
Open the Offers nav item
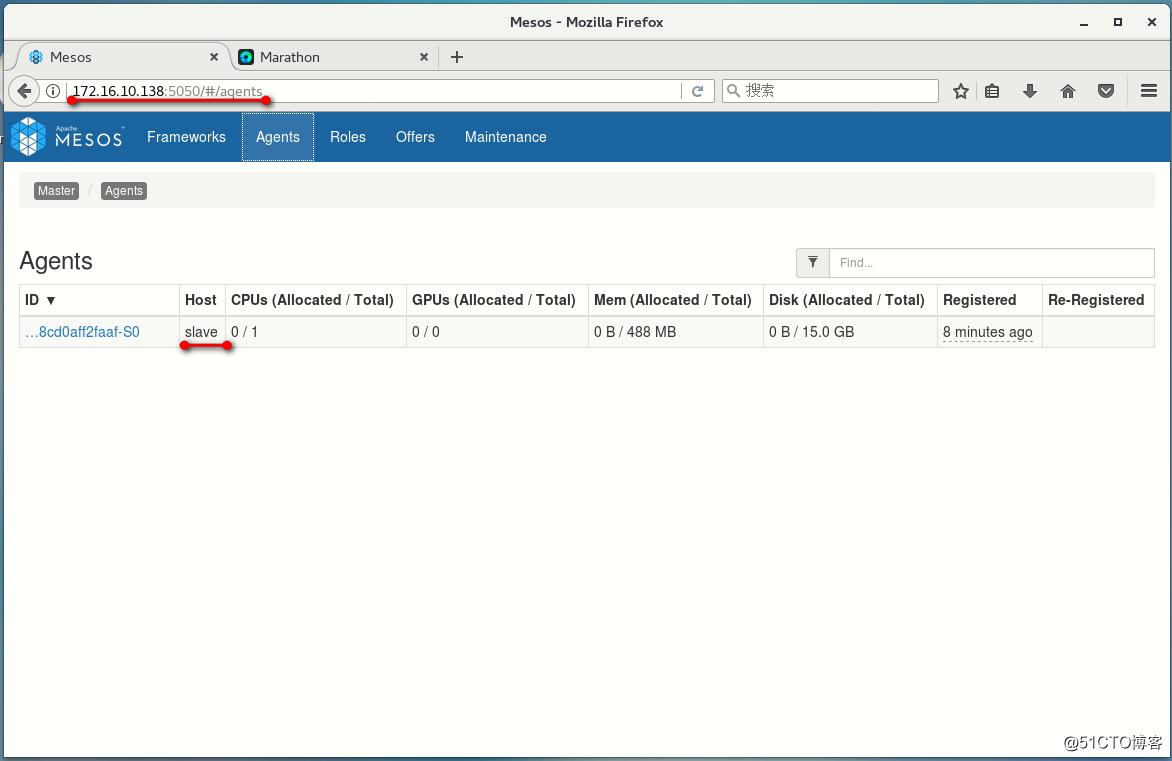(415, 137)
